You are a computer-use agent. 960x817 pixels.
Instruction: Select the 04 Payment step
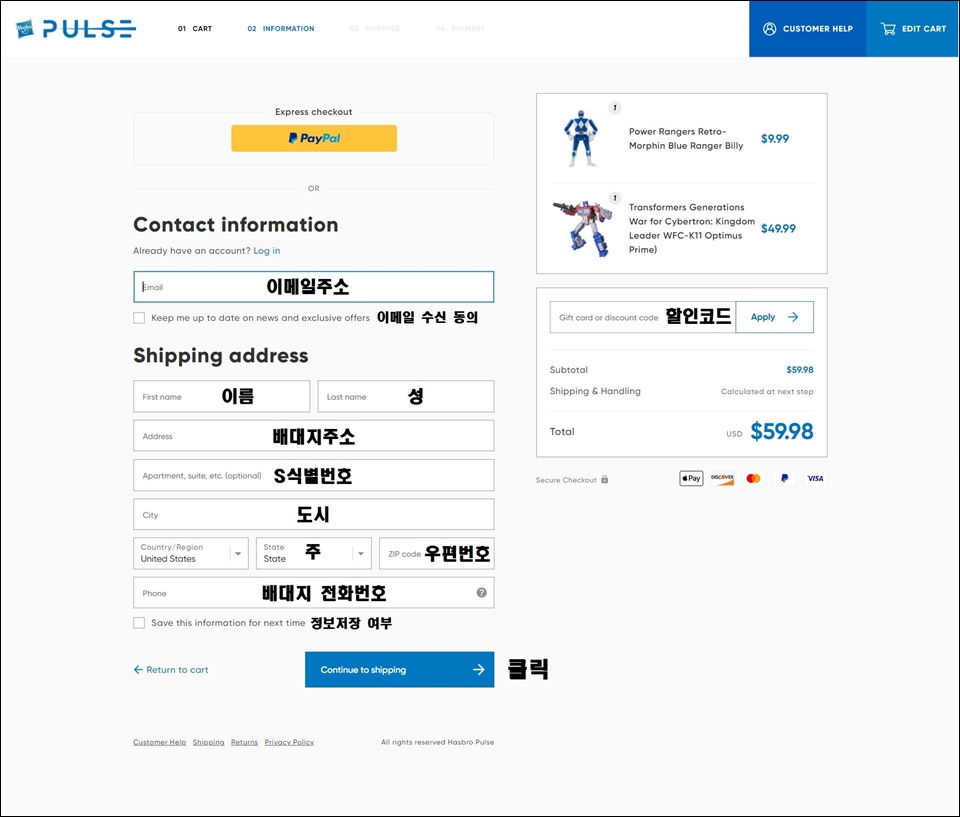click(x=459, y=28)
